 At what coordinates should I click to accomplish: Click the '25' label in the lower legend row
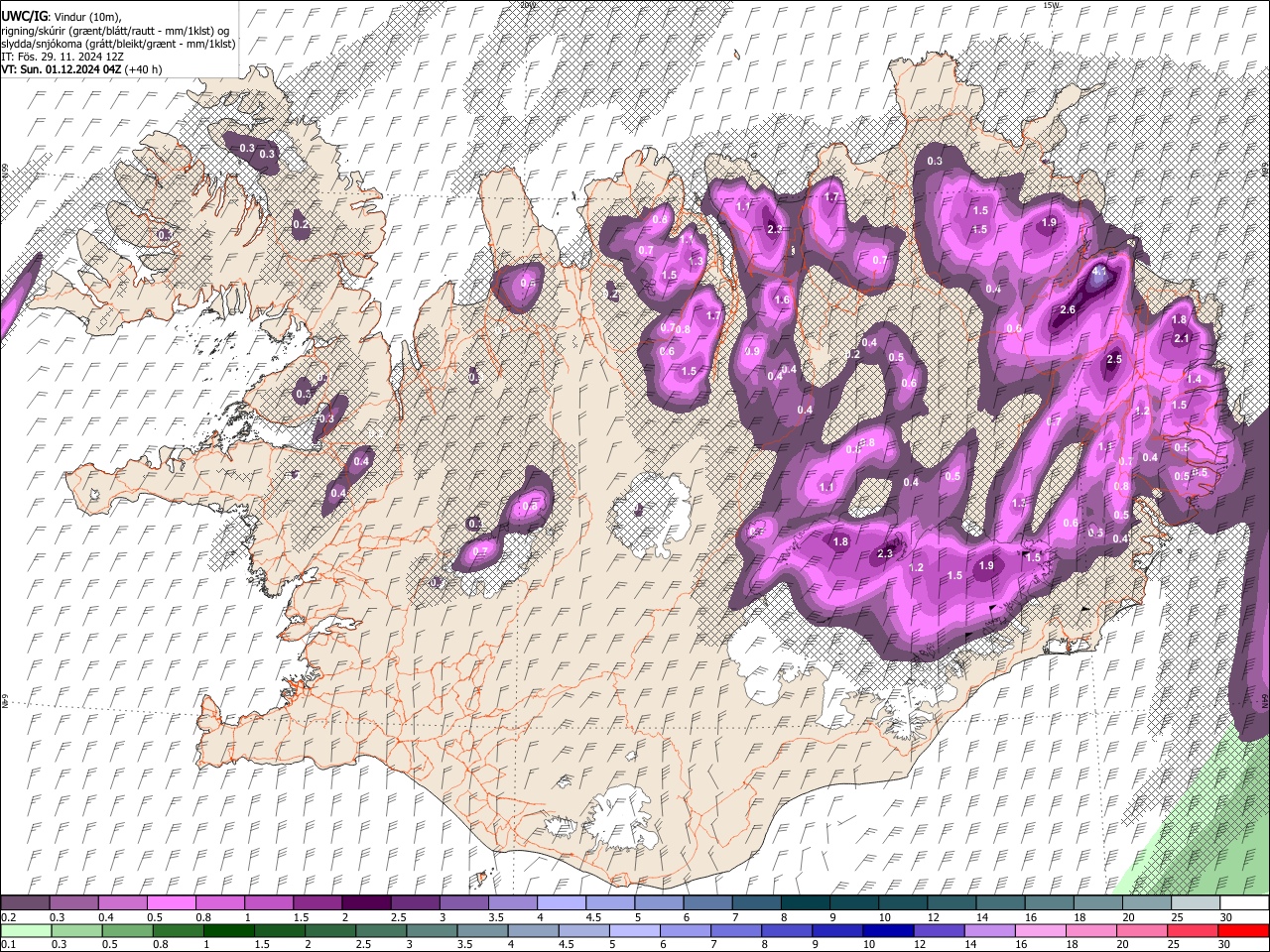point(1174,944)
